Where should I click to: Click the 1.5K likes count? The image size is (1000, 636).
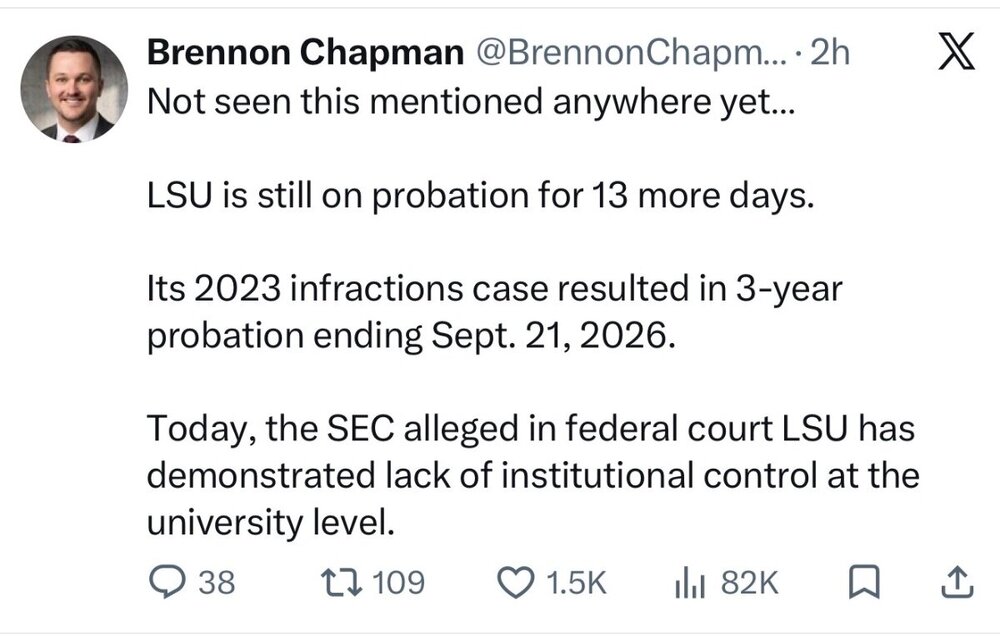(x=577, y=583)
